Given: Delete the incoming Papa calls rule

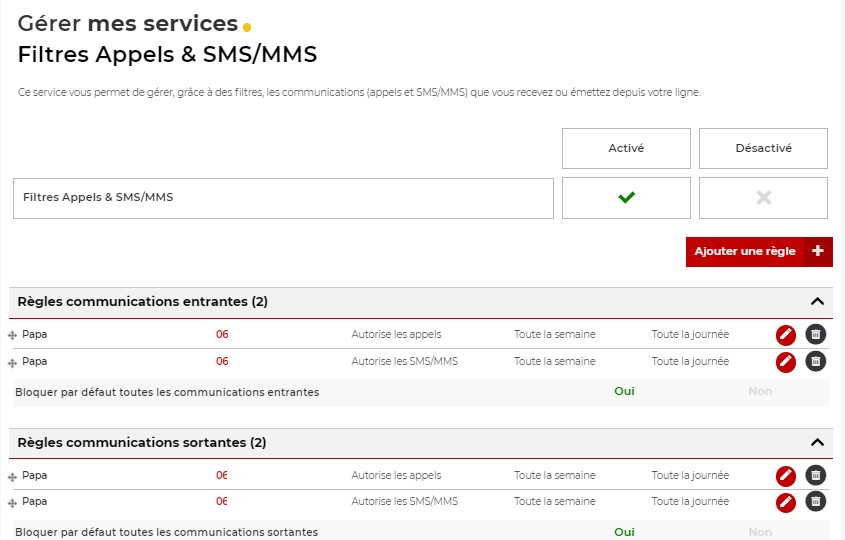Looking at the screenshot, I should point(816,335).
